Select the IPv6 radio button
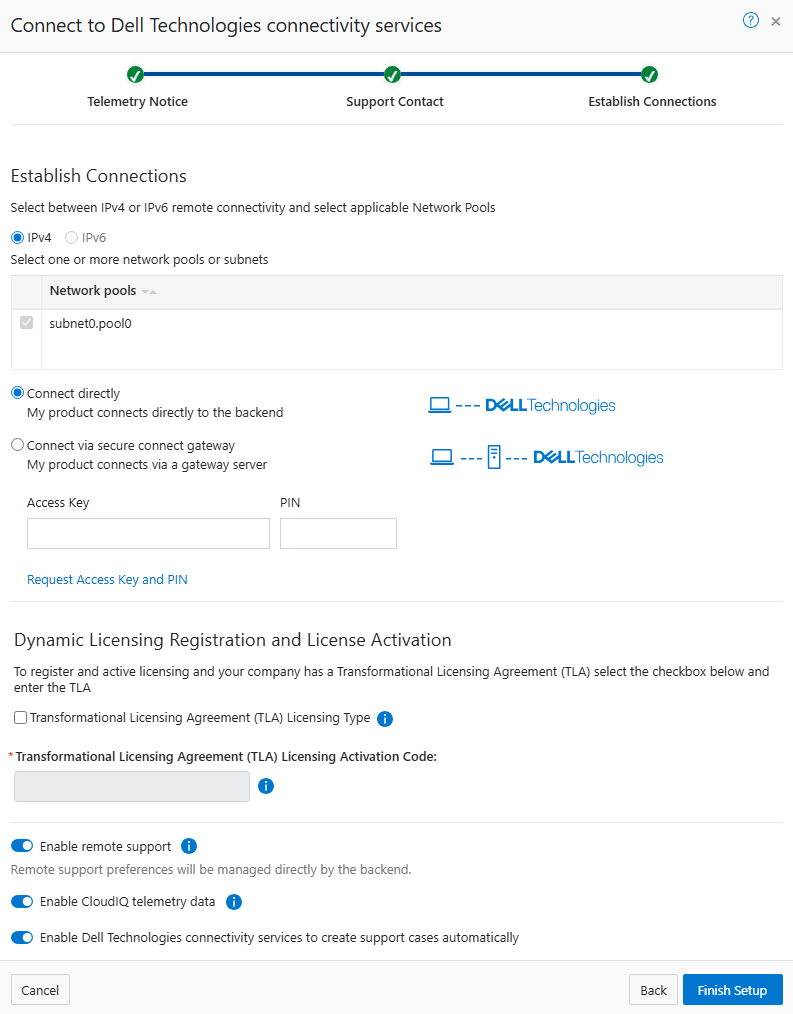This screenshot has height=1014, width=793. click(70, 238)
